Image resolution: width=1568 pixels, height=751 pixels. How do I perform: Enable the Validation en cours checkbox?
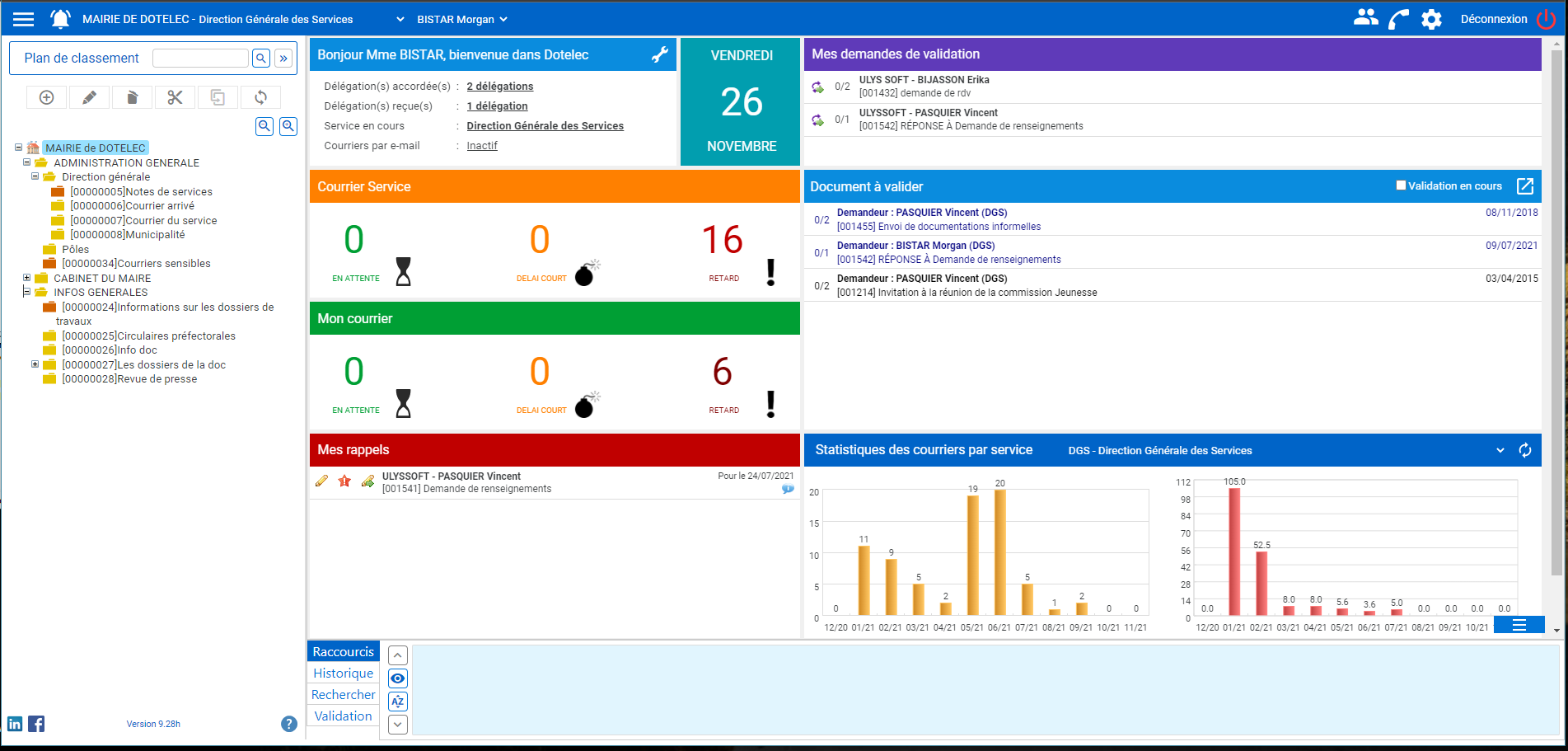tap(1401, 185)
